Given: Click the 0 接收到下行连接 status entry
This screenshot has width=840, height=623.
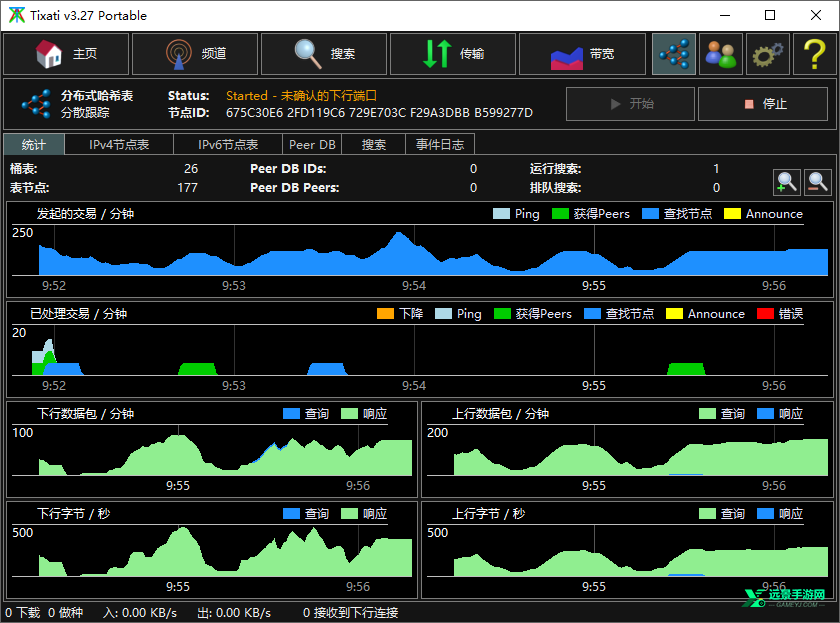Looking at the screenshot, I should click(x=350, y=613).
